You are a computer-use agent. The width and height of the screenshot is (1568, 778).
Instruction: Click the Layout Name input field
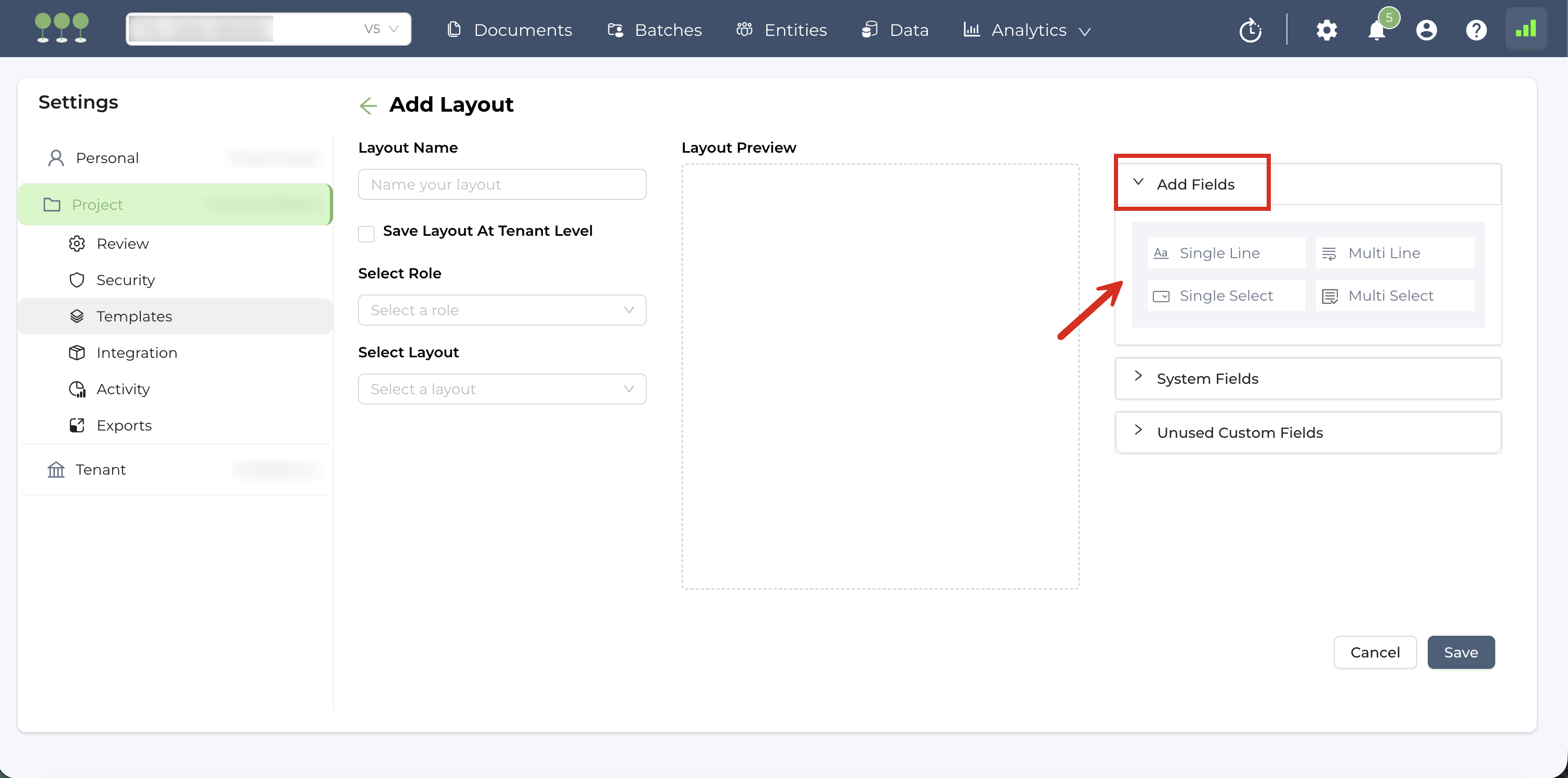(501, 184)
